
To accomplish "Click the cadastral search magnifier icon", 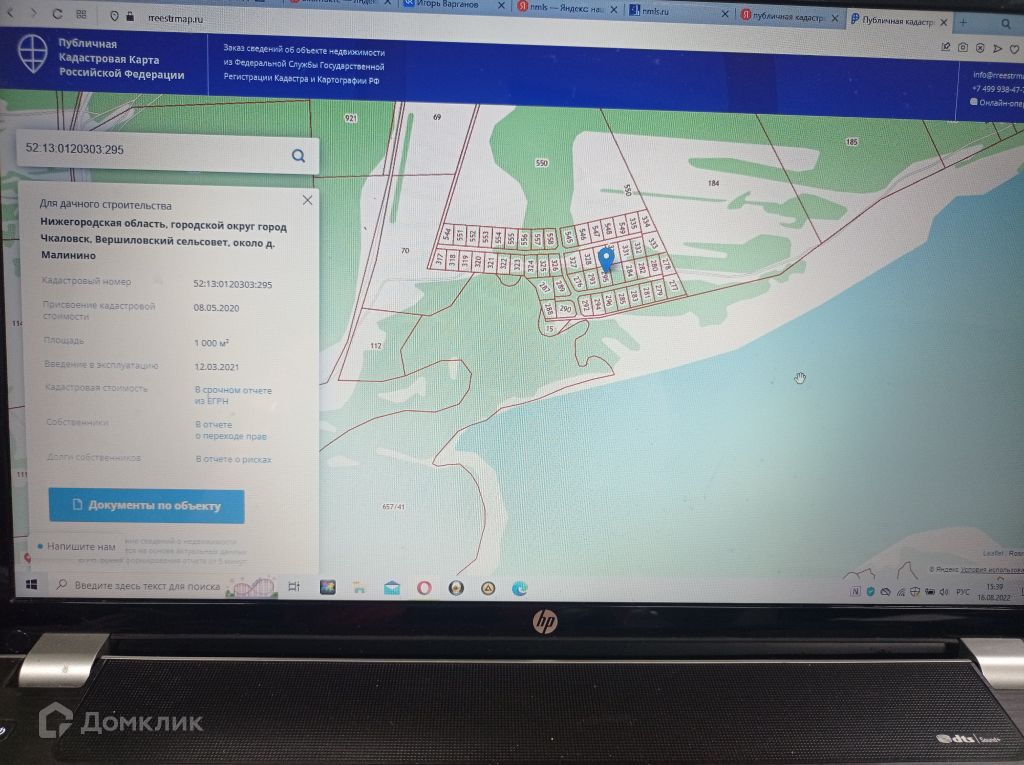I will tap(298, 155).
